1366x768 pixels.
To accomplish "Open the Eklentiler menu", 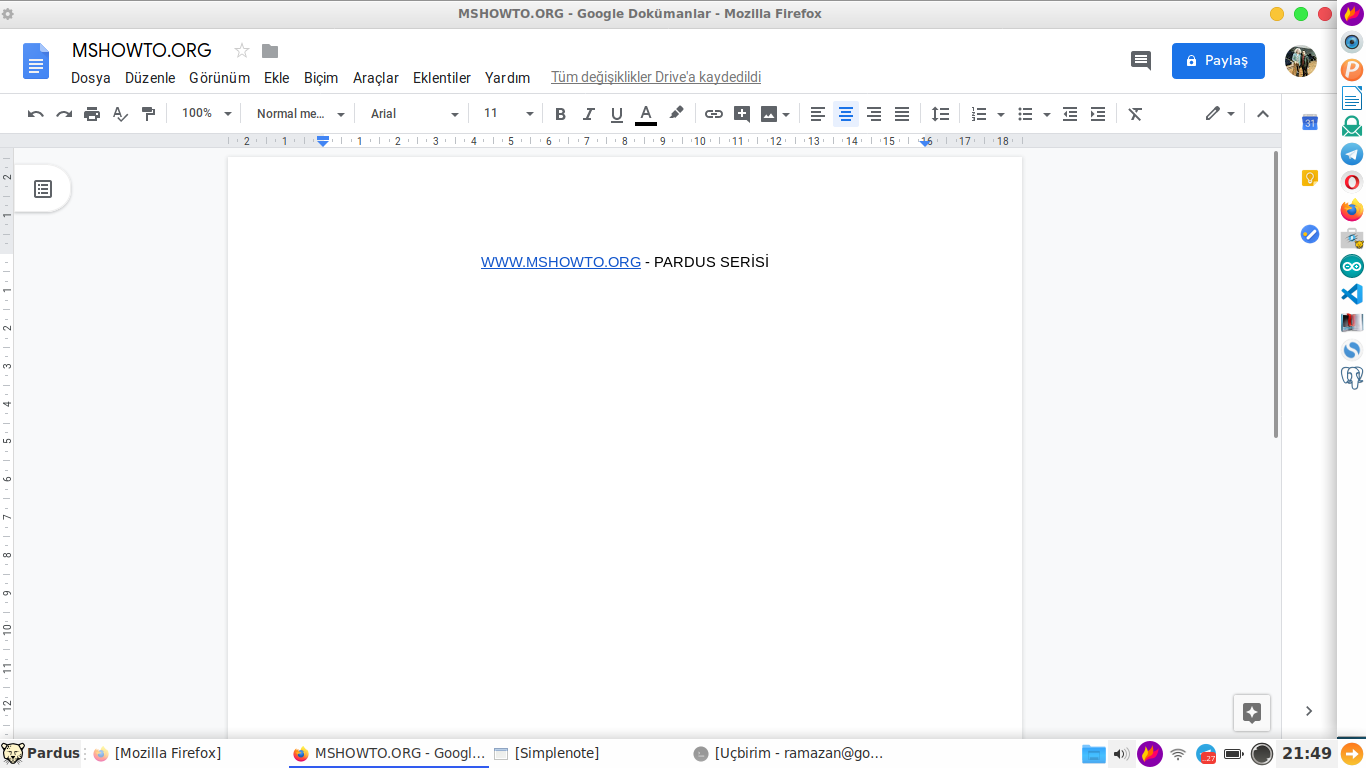I will tap(442, 78).
